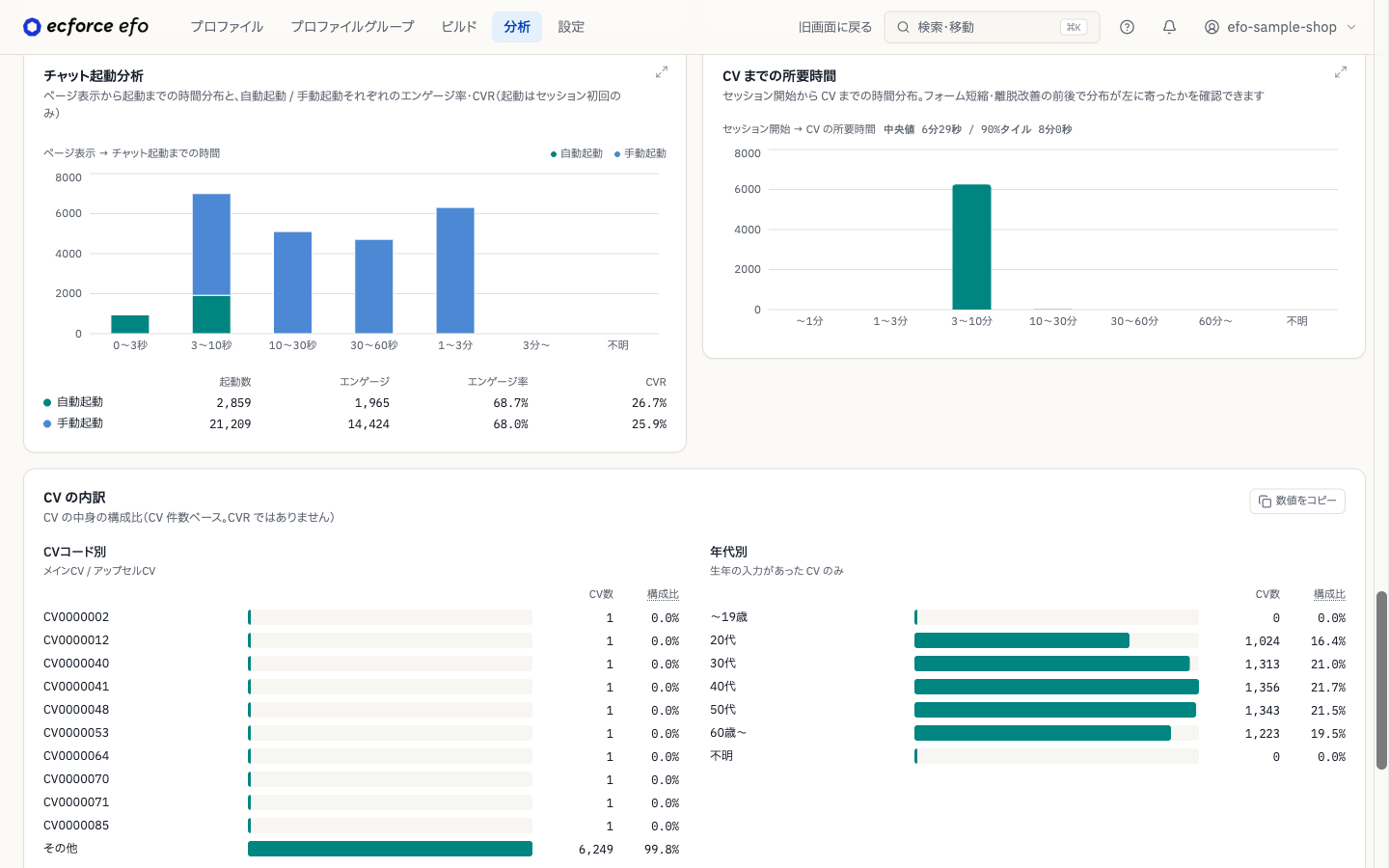This screenshot has height=868, width=1389.
Task: Click the 14,424 manual engage count
Action: [x=368, y=424]
